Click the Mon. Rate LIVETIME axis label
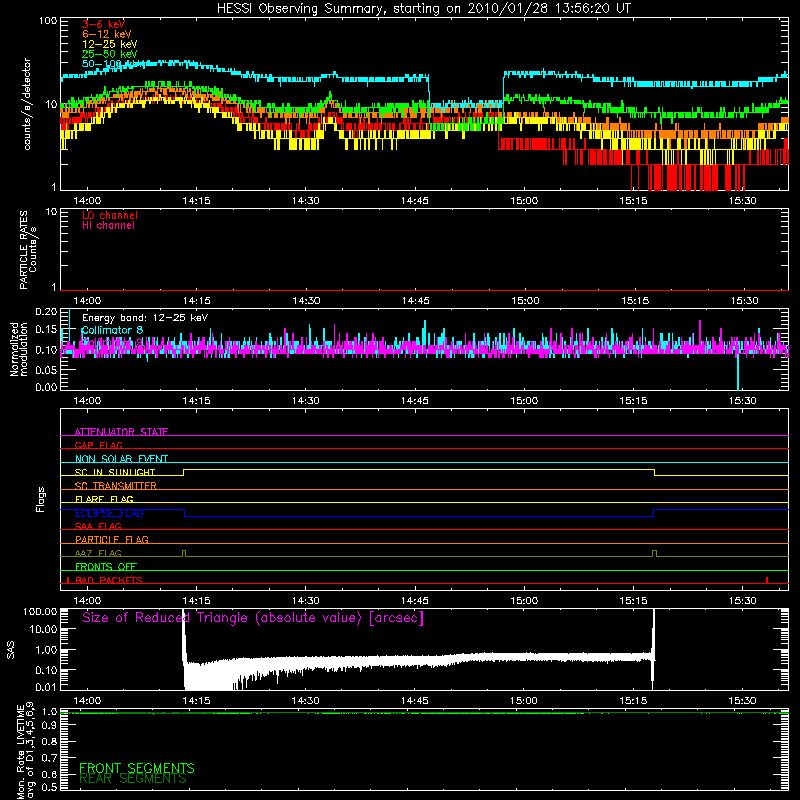Viewport: 800px width, 800px height. click(26, 752)
